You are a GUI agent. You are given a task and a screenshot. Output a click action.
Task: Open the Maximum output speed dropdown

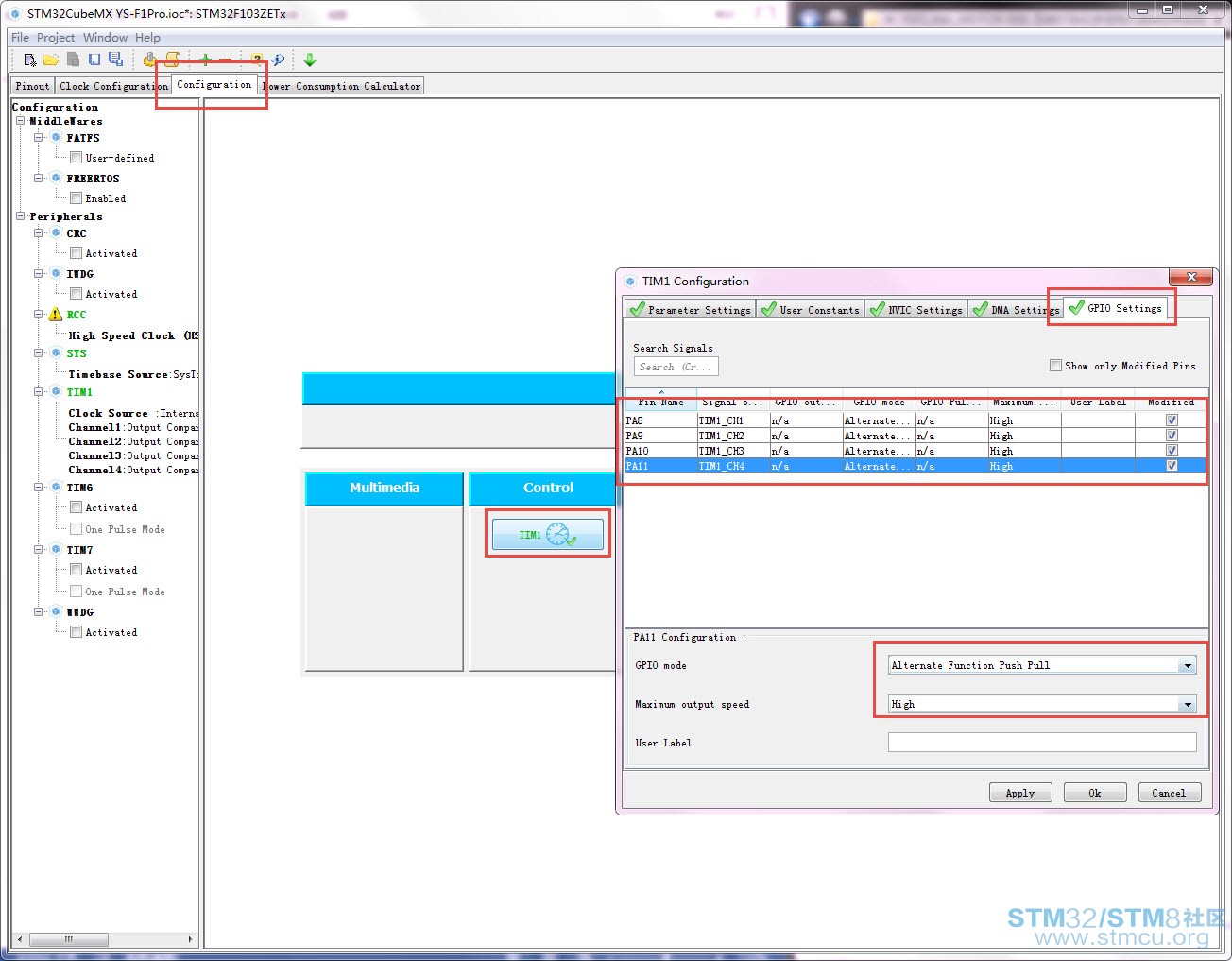[x=1188, y=704]
